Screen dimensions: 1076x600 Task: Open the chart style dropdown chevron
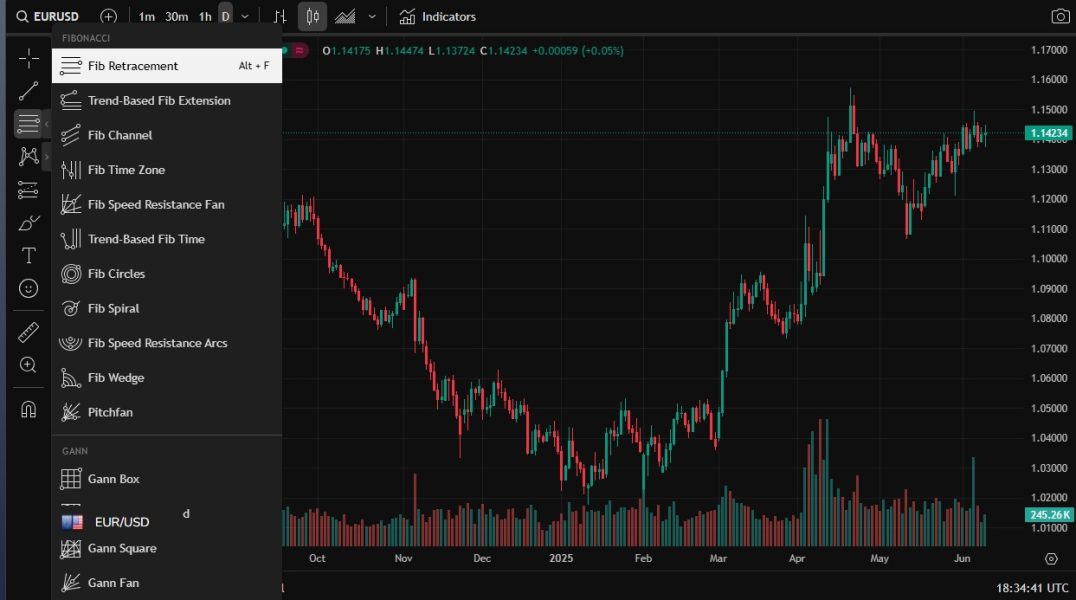(372, 16)
